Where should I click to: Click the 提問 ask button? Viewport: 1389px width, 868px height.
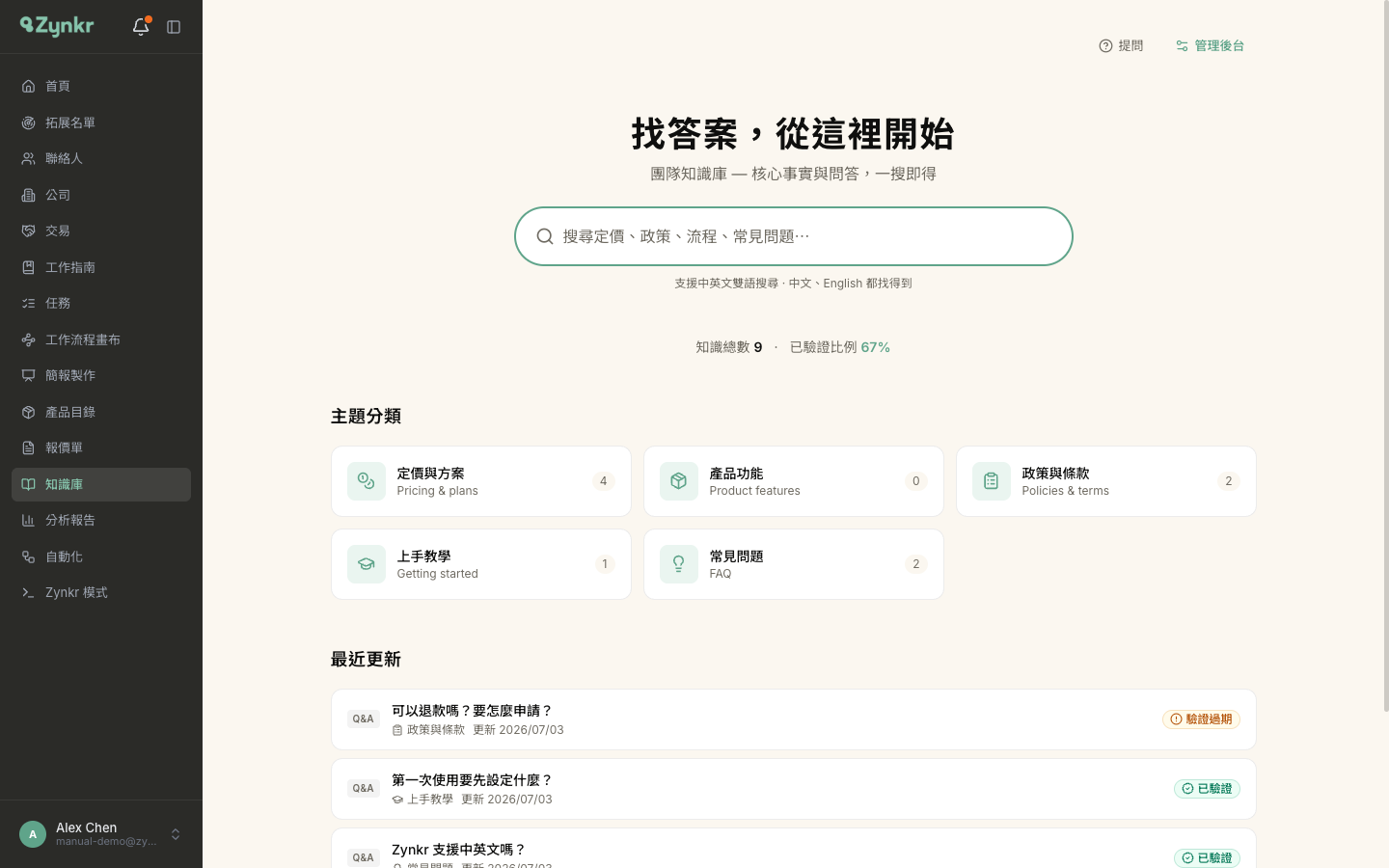[1121, 45]
